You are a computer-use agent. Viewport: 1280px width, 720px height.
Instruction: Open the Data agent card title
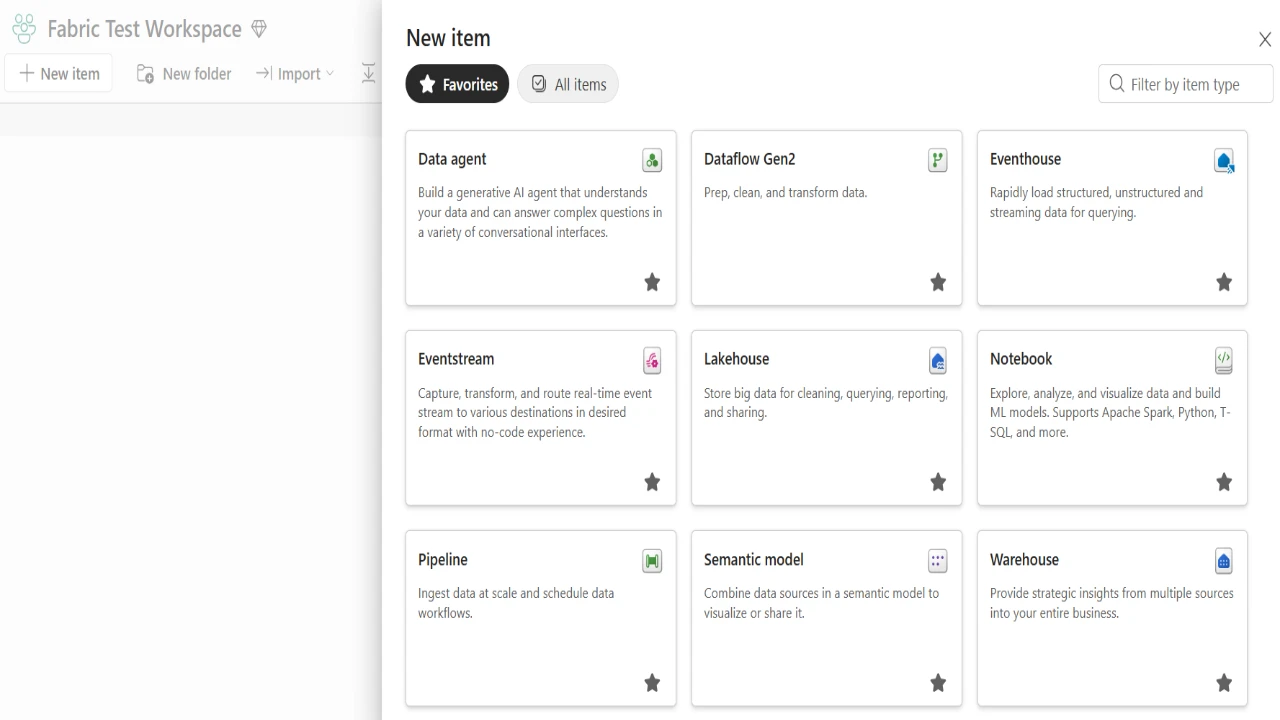(452, 159)
